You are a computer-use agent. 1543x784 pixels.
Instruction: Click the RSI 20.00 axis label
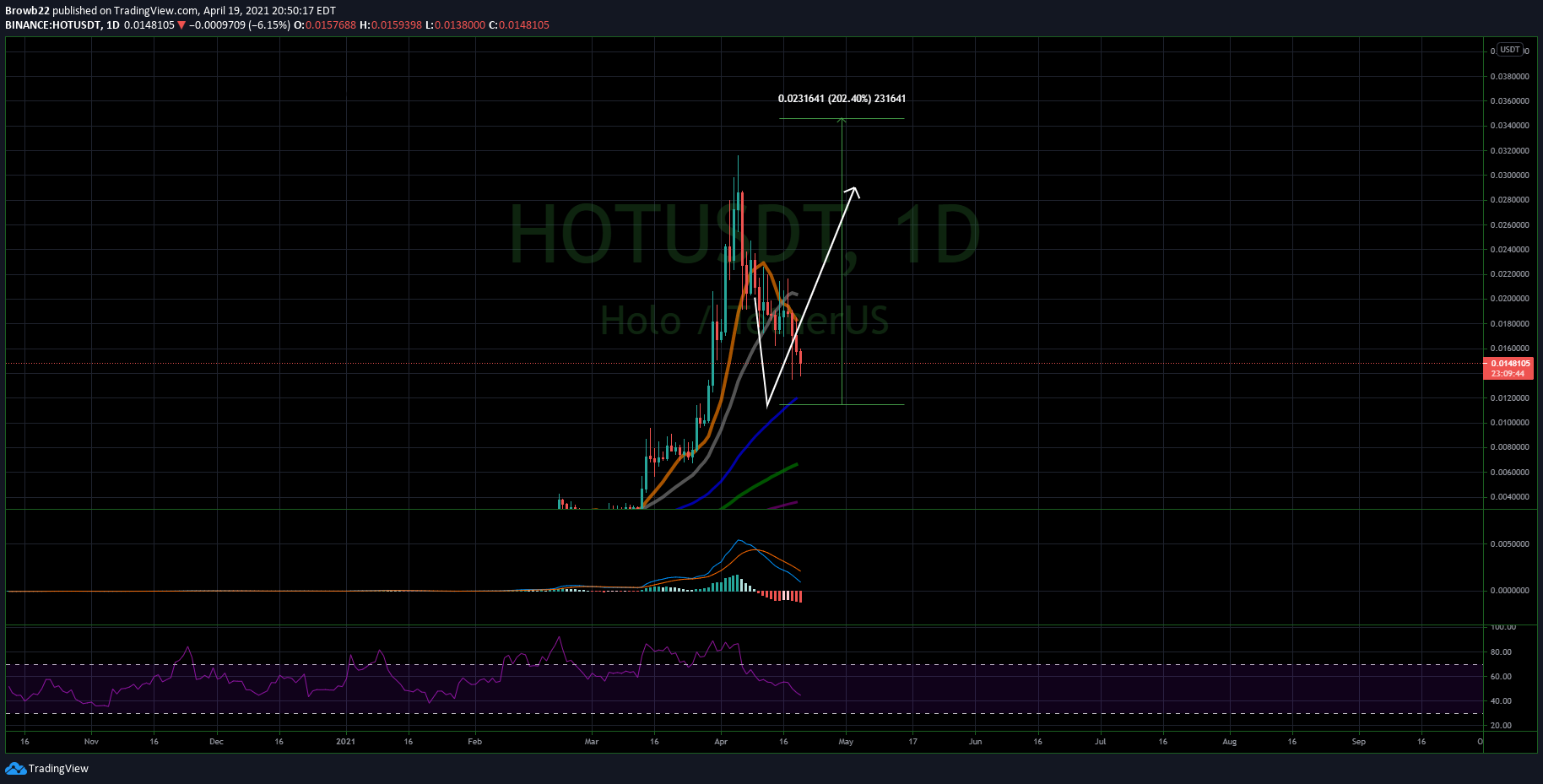point(1501,726)
